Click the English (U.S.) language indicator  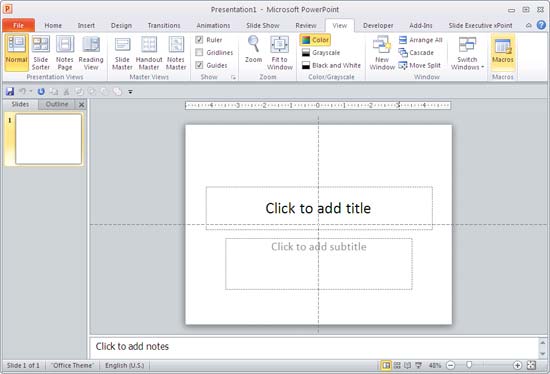pyautogui.click(x=125, y=366)
